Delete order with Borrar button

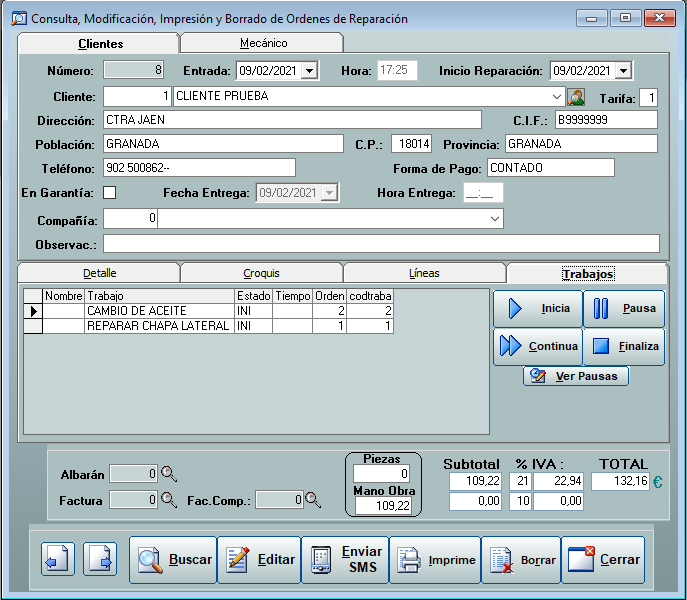[x=521, y=560]
